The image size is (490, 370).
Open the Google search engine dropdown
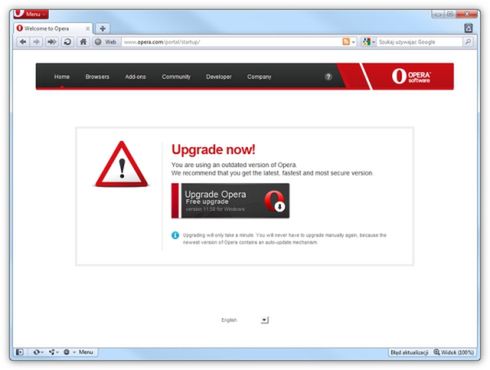click(369, 42)
